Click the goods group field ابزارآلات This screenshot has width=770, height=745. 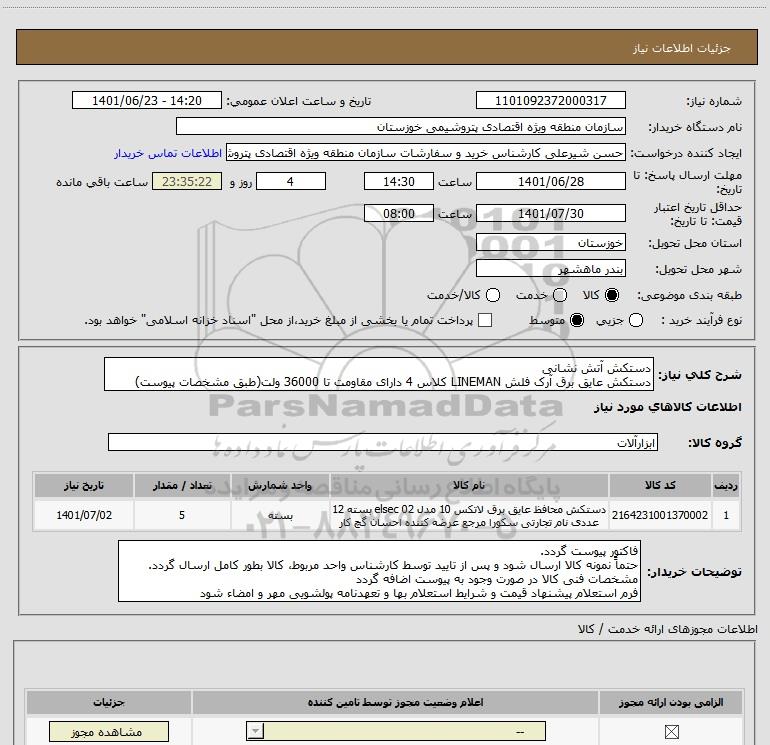[x=383, y=442]
